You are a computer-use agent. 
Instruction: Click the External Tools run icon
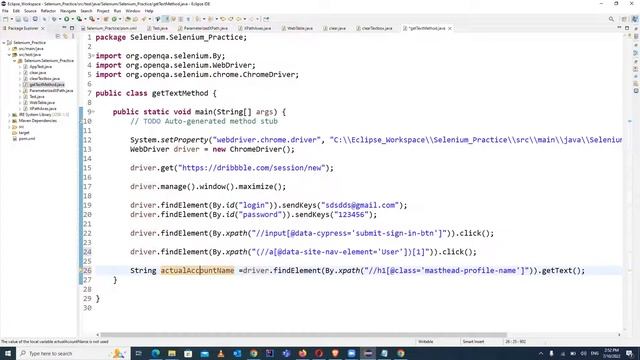click(92, 19)
